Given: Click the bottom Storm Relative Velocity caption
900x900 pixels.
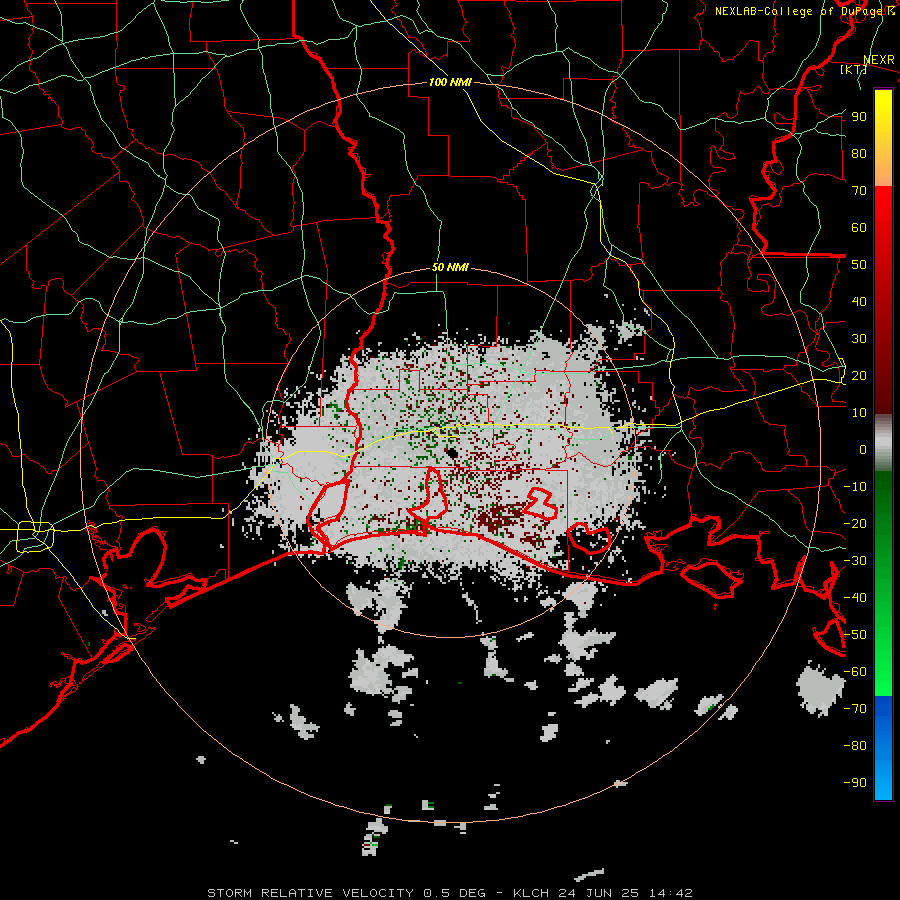Looking at the screenshot, I should 450,893.
